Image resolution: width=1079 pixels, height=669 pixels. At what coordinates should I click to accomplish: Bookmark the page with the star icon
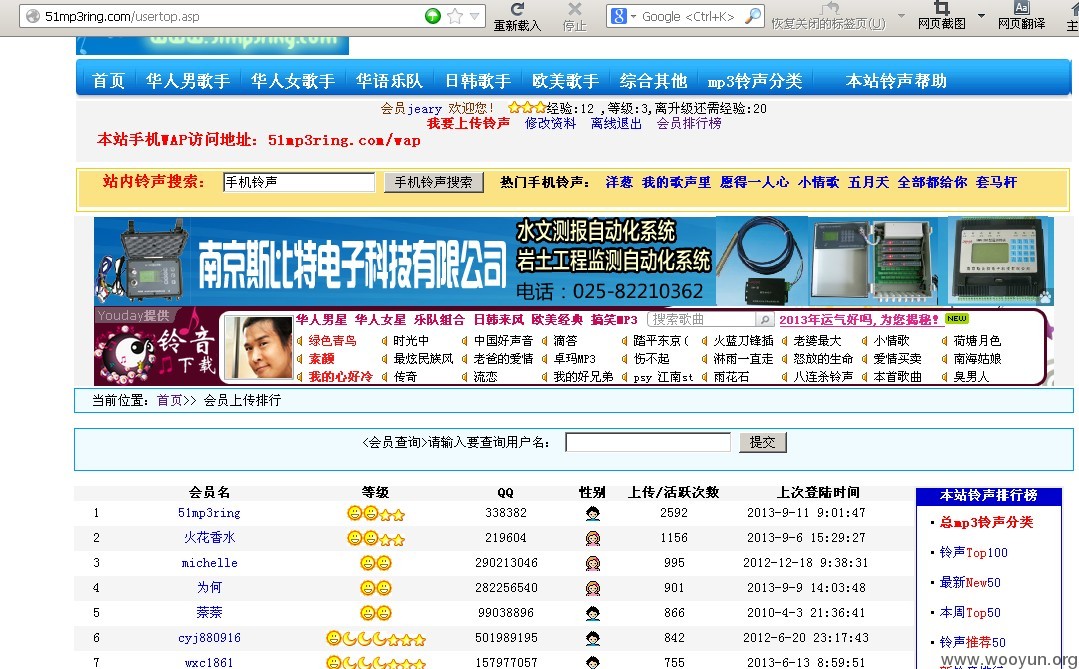(455, 16)
